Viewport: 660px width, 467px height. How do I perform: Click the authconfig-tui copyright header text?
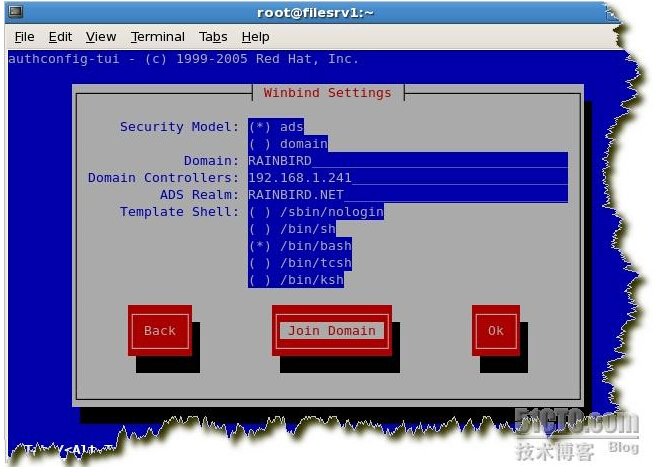(x=183, y=59)
